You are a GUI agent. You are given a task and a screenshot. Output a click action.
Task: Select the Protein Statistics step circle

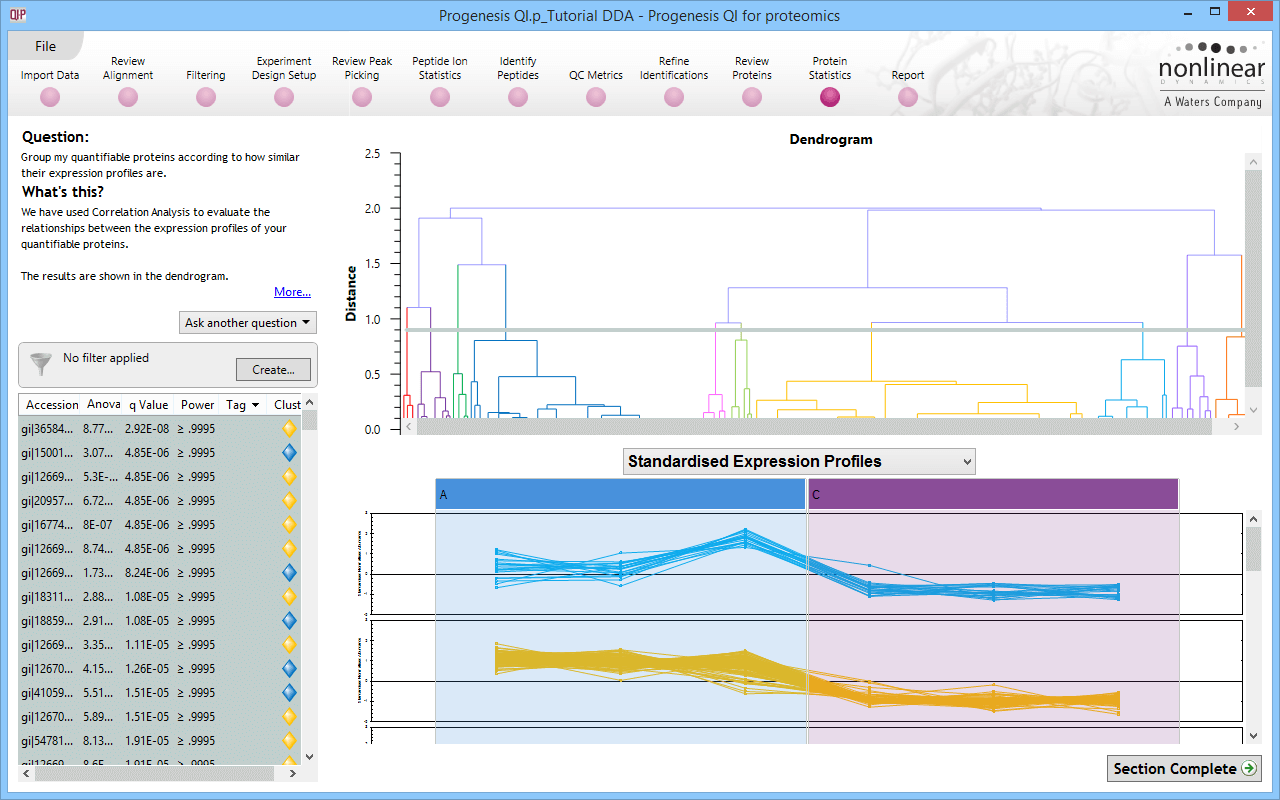pyautogui.click(x=830, y=97)
